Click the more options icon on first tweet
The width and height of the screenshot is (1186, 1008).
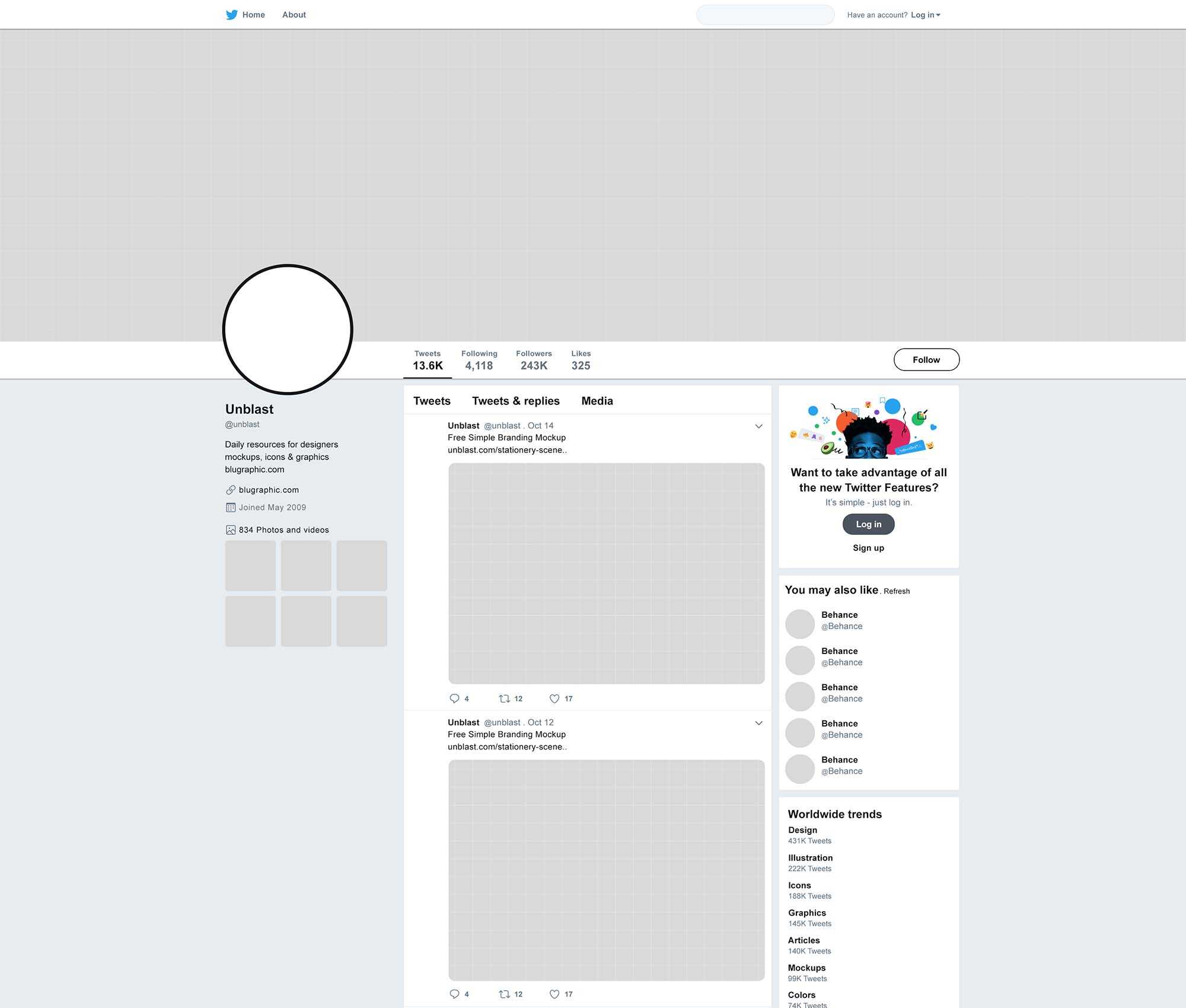[x=759, y=426]
